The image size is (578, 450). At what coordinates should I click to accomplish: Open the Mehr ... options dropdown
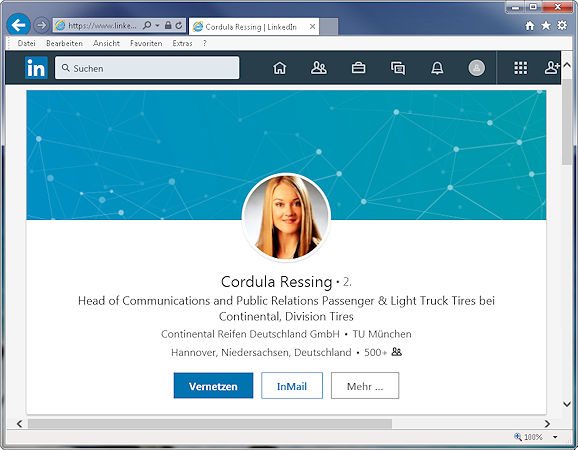point(365,386)
